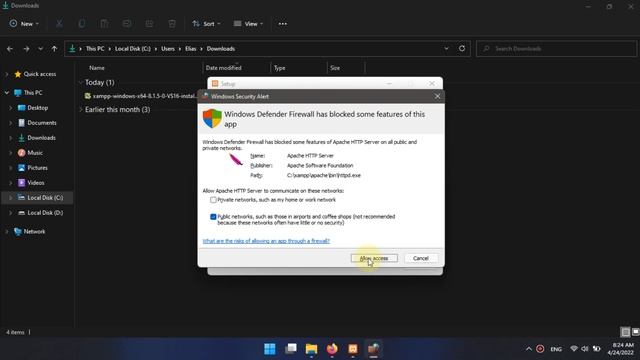Viewport: 640px width, 360px height.
Task: Refresh the Downloads folder
Action: click(x=462, y=49)
